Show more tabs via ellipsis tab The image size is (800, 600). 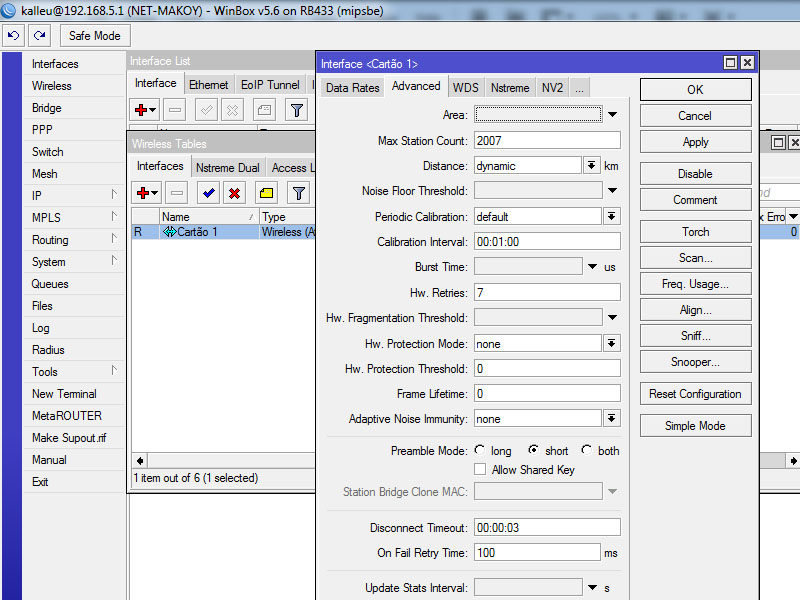(579, 88)
